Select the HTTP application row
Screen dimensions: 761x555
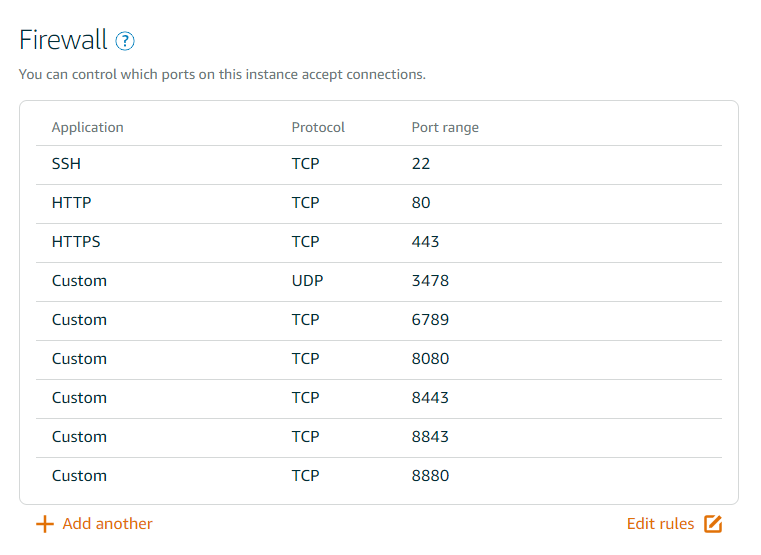(x=379, y=204)
